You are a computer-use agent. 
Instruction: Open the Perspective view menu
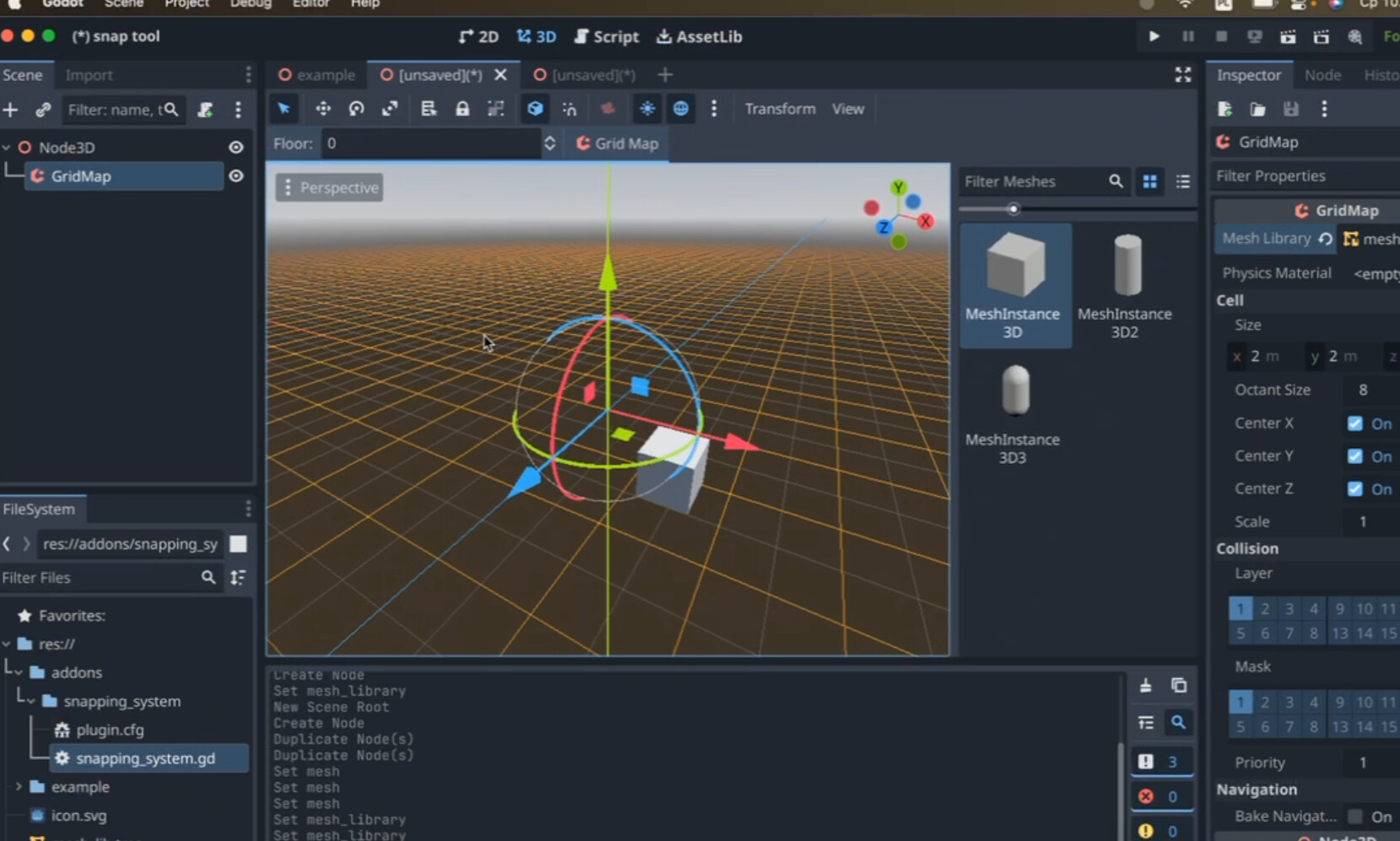330,187
